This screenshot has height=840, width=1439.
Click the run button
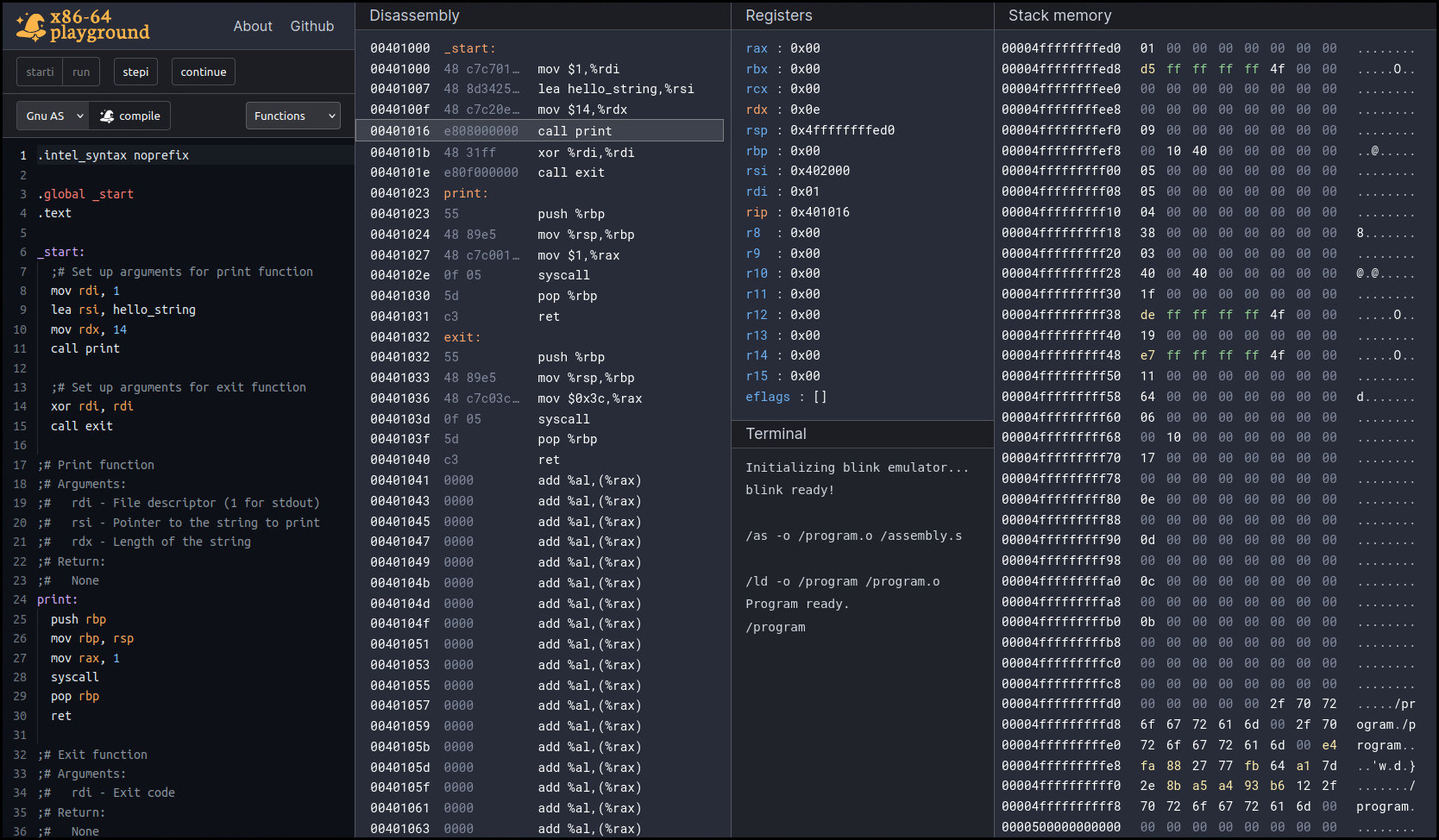point(81,72)
